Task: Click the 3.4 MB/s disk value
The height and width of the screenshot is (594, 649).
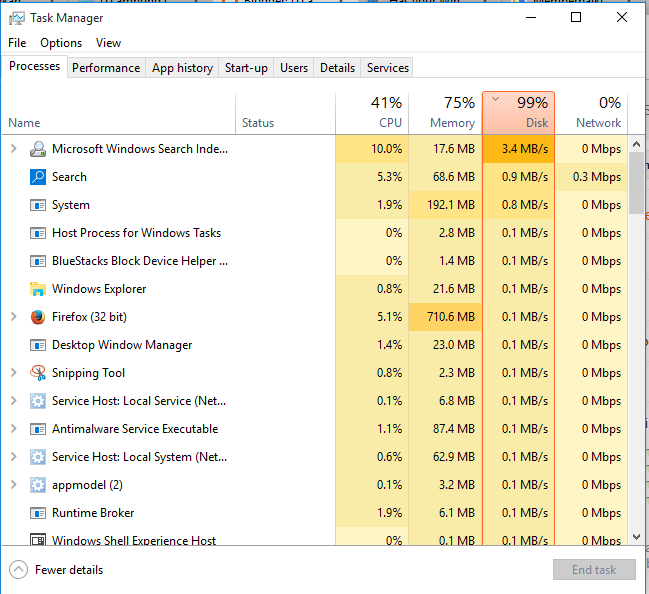Action: (525, 149)
